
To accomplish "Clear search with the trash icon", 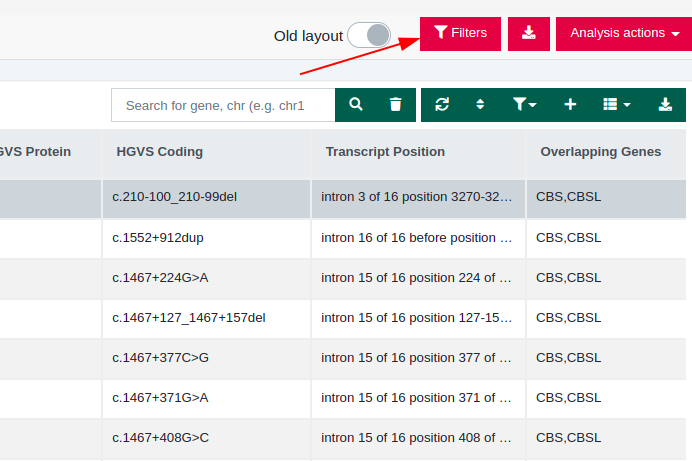I will click(x=395, y=105).
